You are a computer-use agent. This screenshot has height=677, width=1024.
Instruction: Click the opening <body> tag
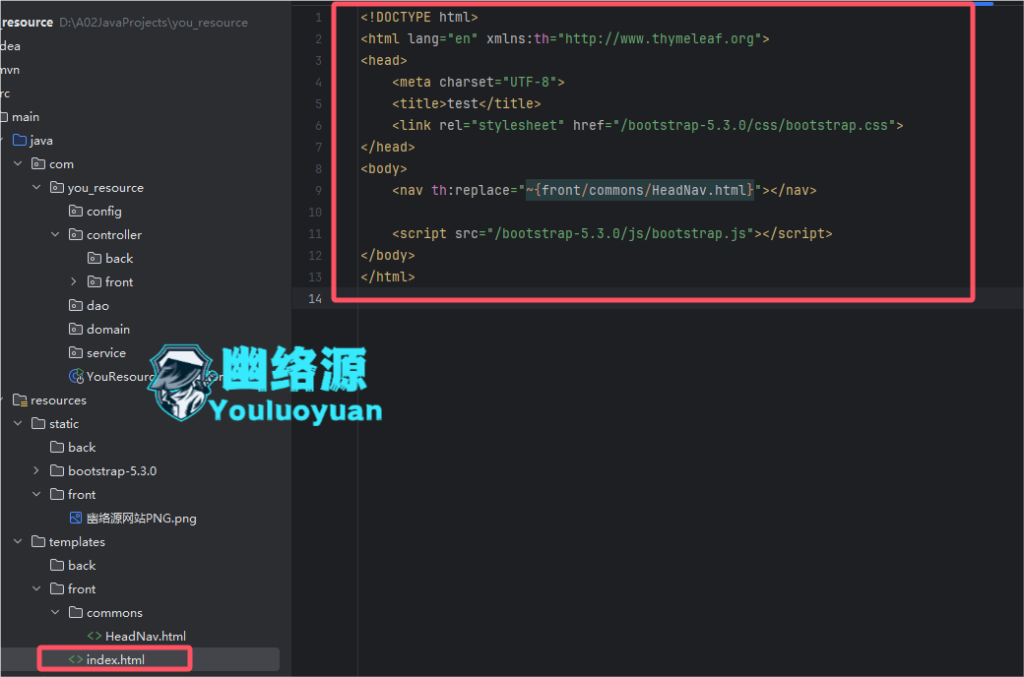coord(384,168)
